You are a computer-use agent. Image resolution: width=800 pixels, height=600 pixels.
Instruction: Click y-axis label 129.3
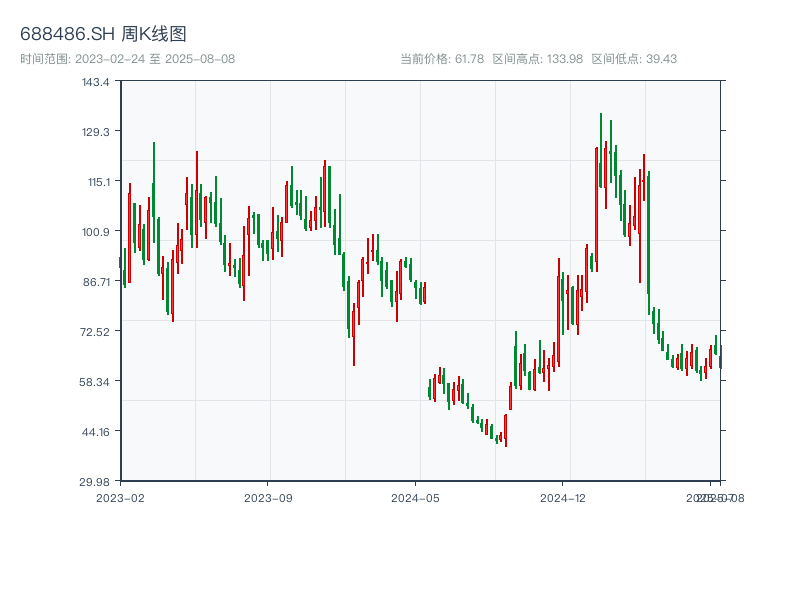[95, 132]
